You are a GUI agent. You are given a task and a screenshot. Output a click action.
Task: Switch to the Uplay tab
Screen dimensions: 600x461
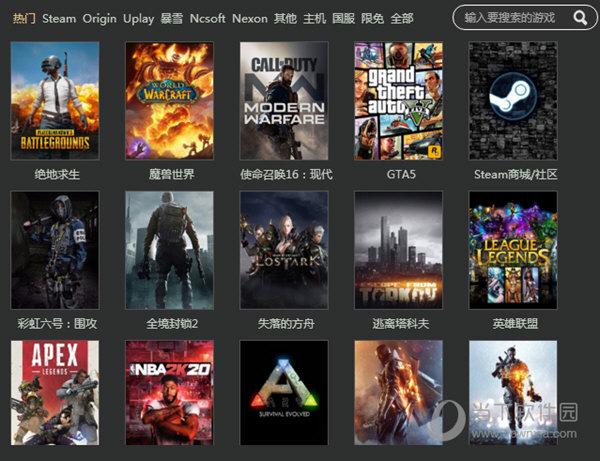click(139, 18)
